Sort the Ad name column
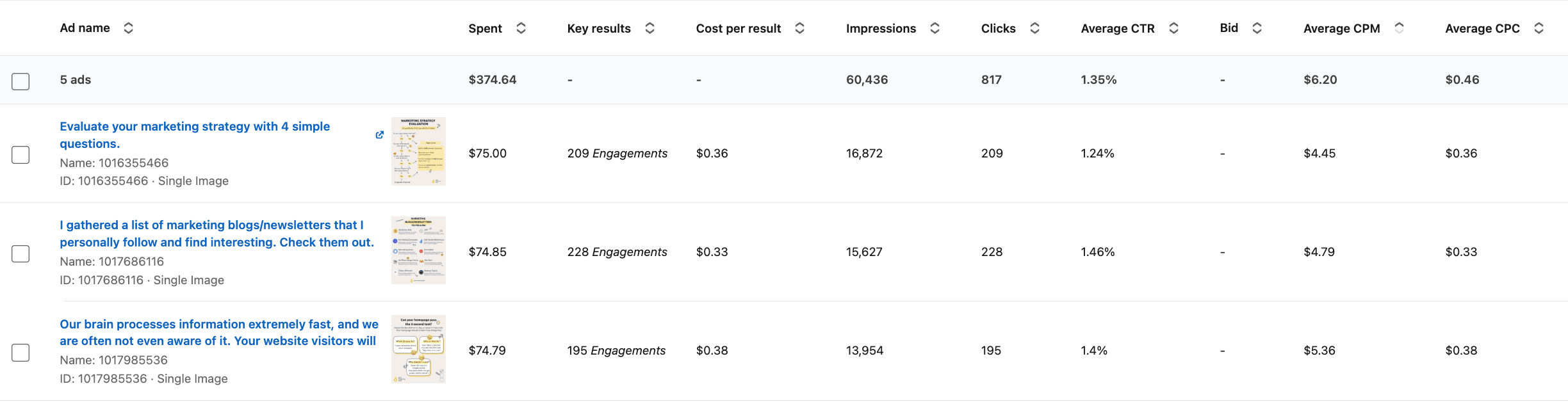Screen dimensions: 1568x402 pyautogui.click(x=127, y=28)
